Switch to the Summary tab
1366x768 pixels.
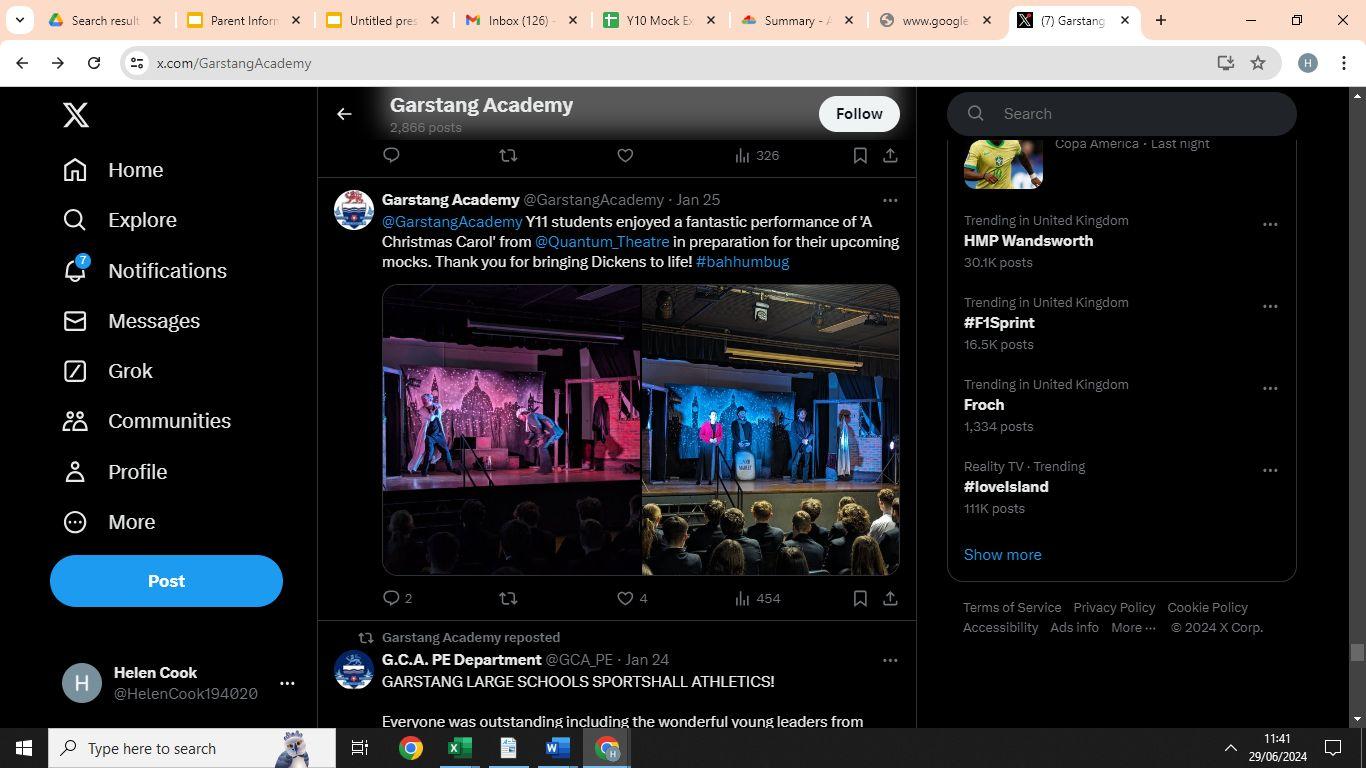pos(797,20)
